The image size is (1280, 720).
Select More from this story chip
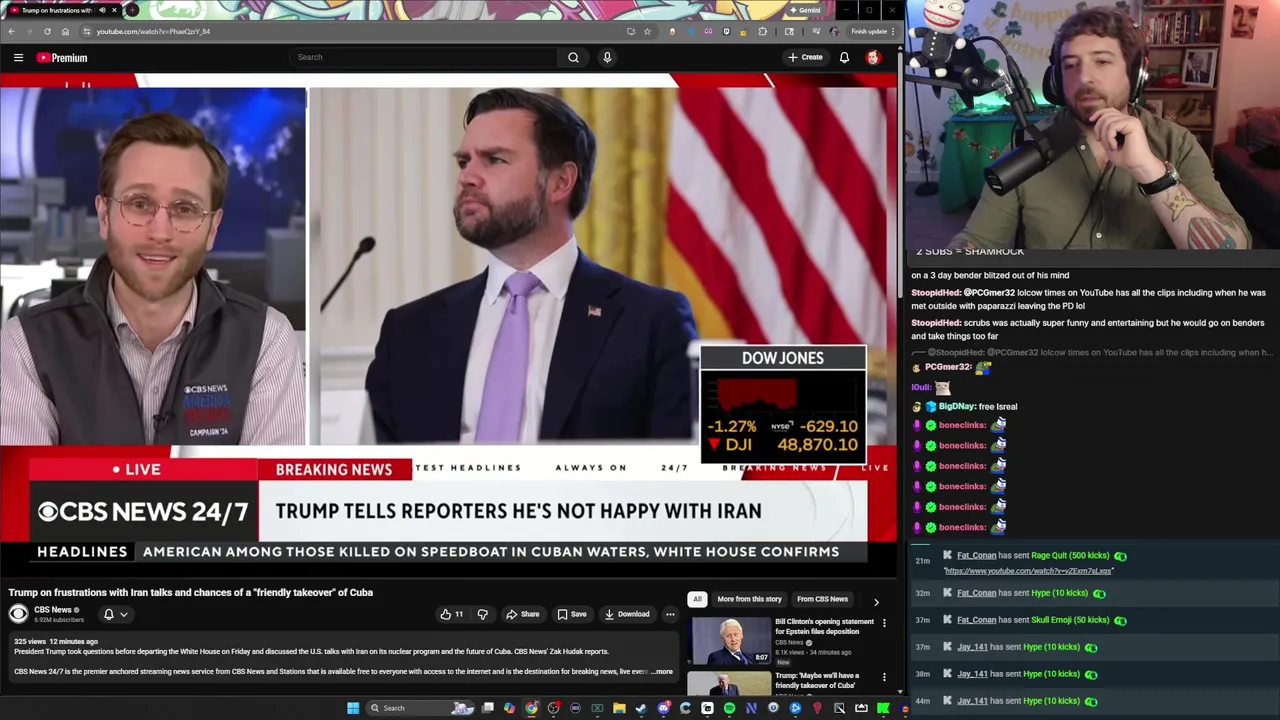click(x=749, y=599)
